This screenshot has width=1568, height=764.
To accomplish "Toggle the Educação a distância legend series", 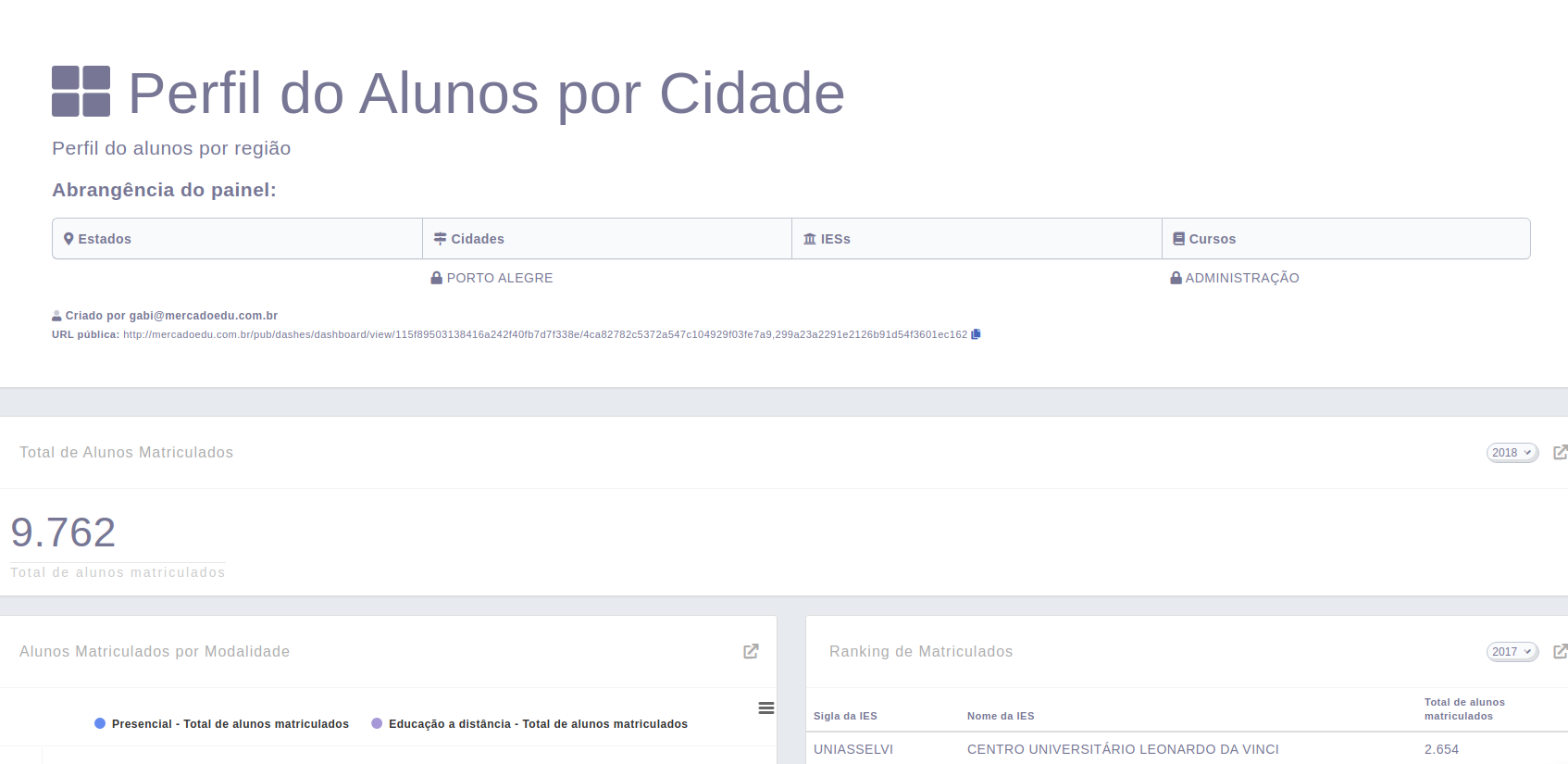I will pos(529,724).
